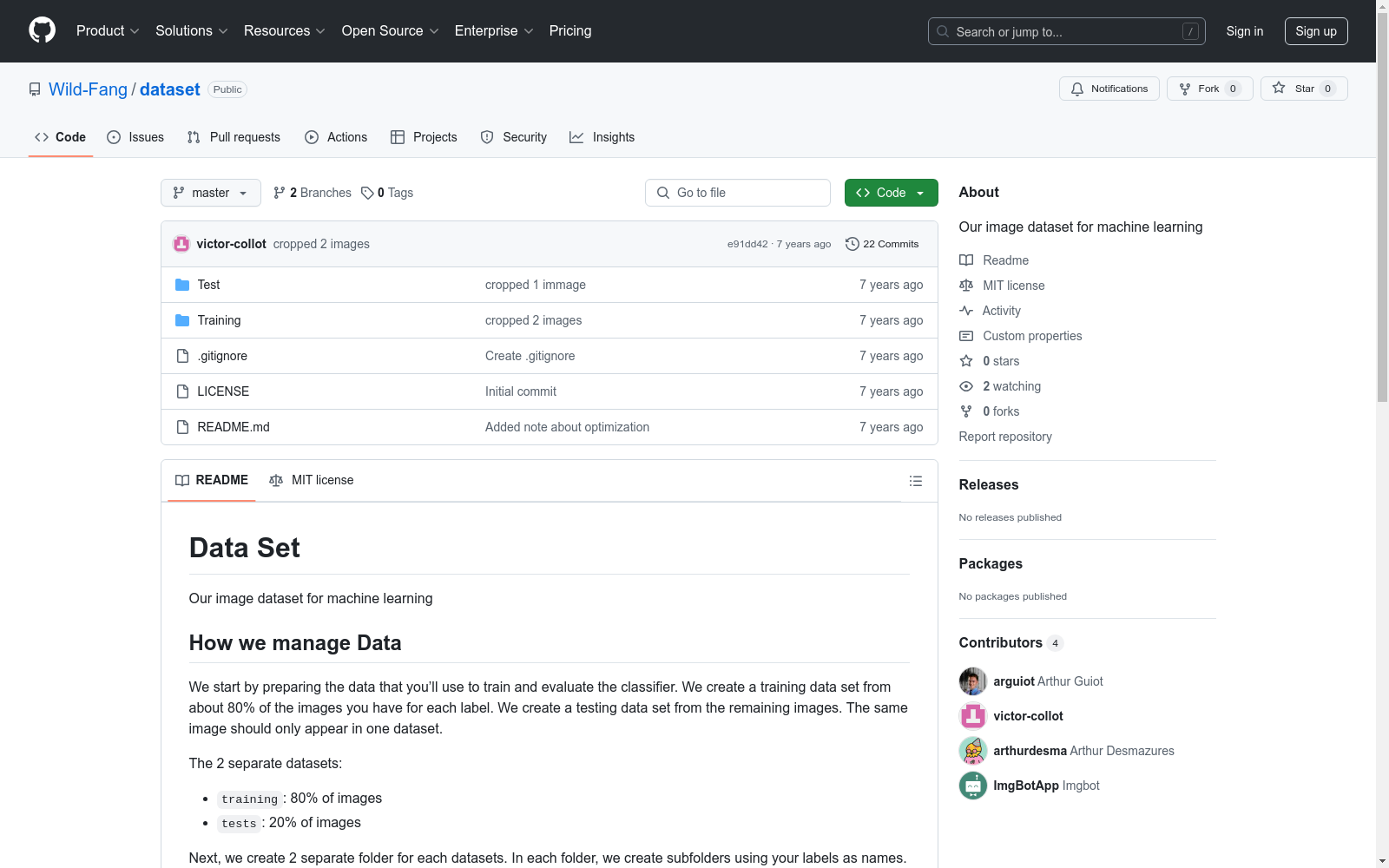1389x868 pixels.
Task: Open the Releases heading link
Action: pyautogui.click(x=989, y=484)
